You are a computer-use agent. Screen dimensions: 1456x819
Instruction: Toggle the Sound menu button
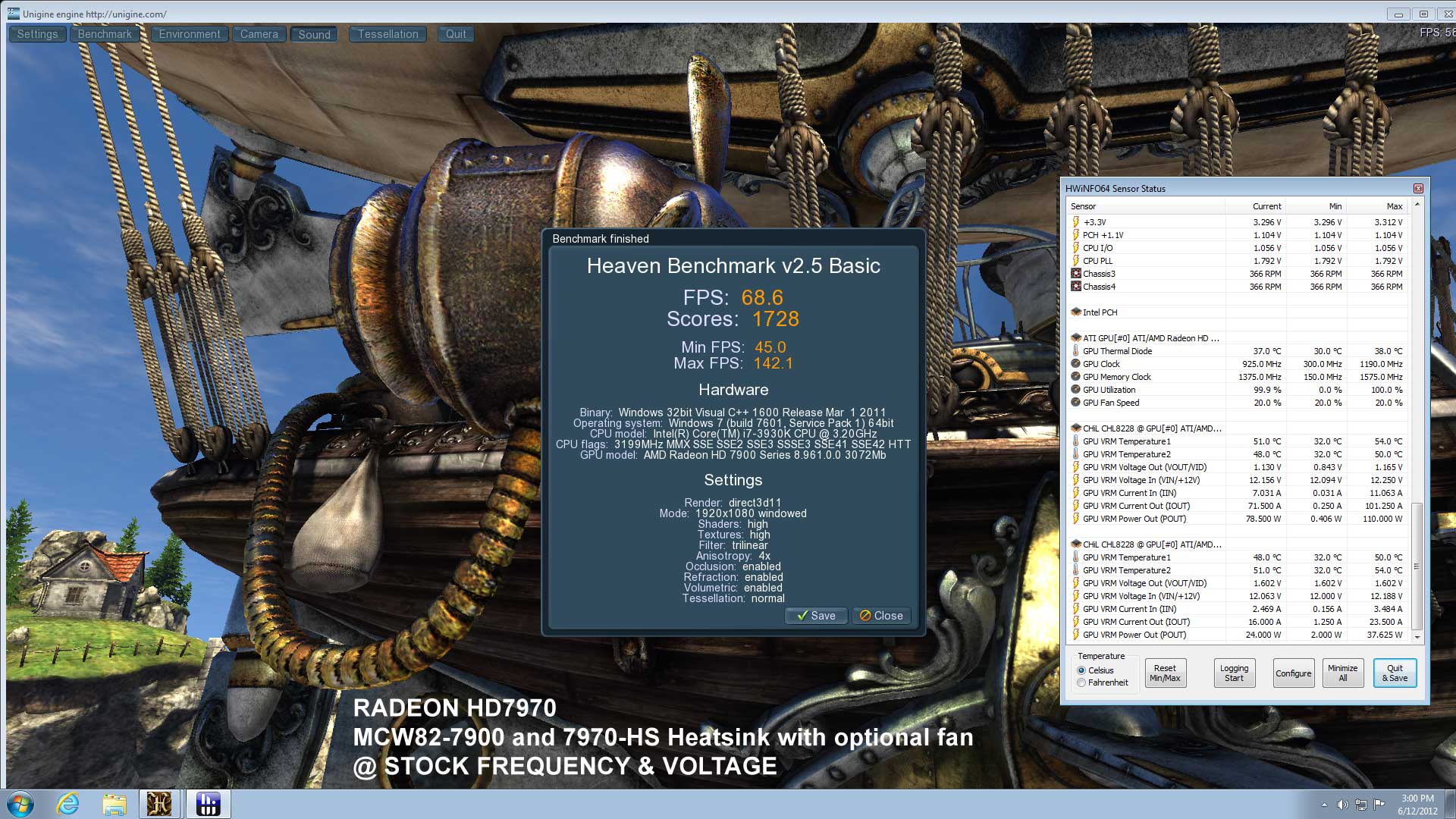click(314, 34)
